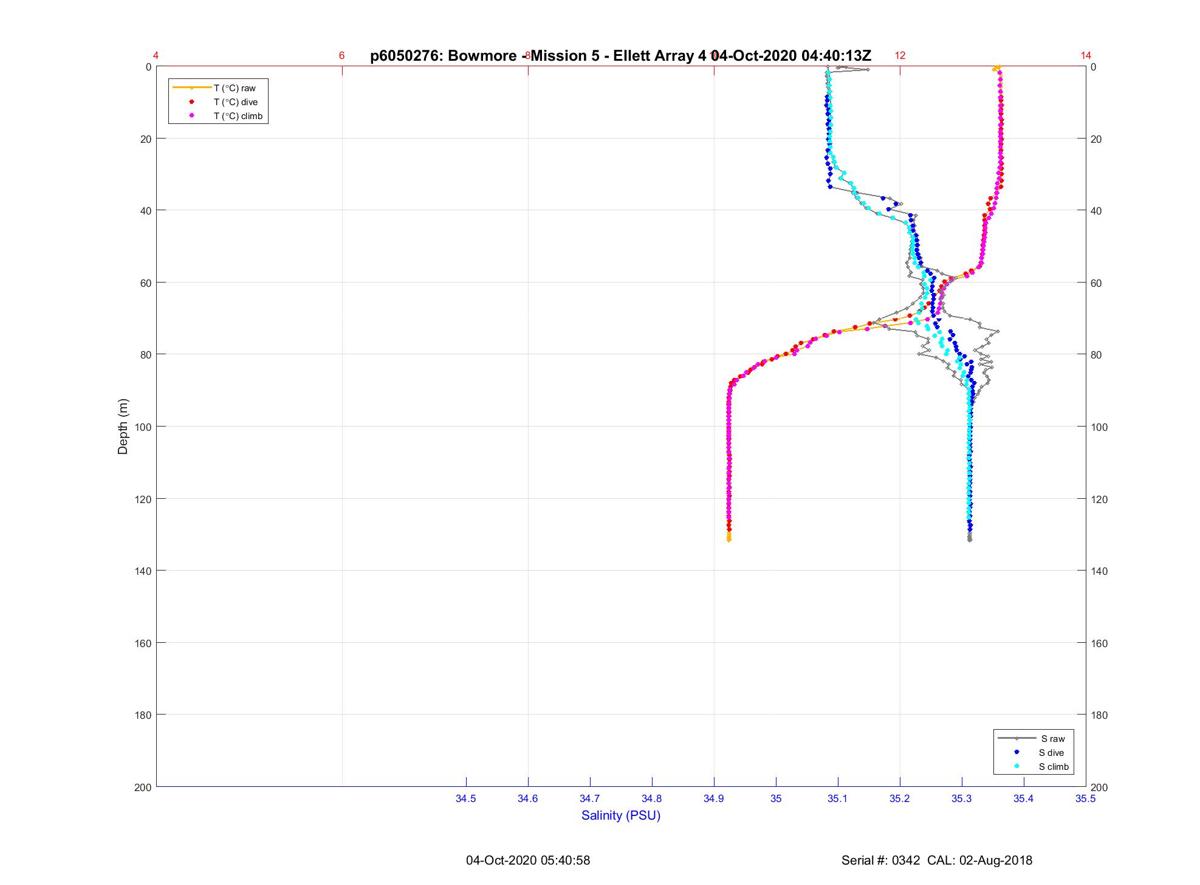Screen dimensions: 1200x885
Task: Click the red temperature tick label 14
Action: pos(1086,56)
